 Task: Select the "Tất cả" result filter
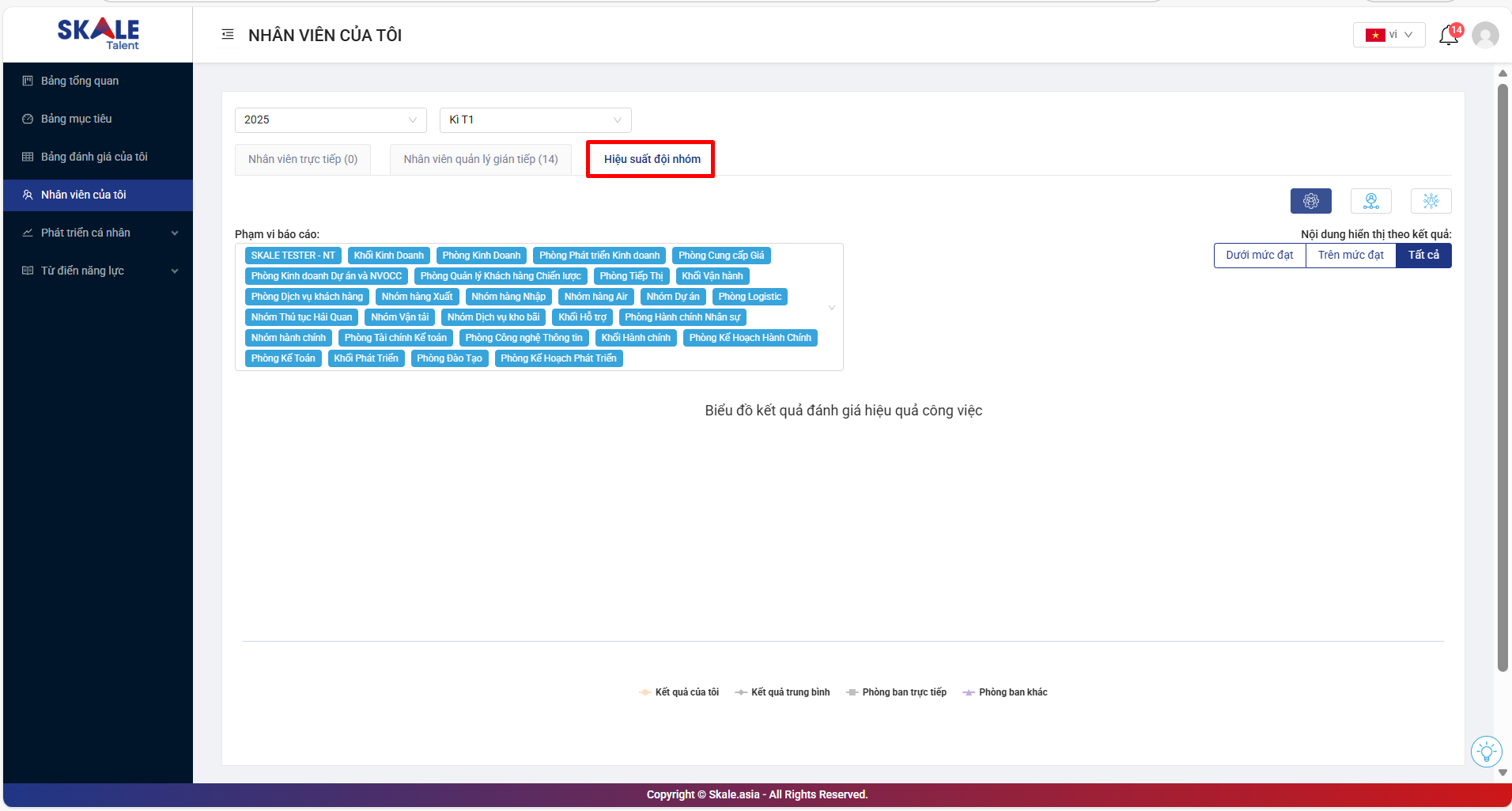pyautogui.click(x=1423, y=256)
